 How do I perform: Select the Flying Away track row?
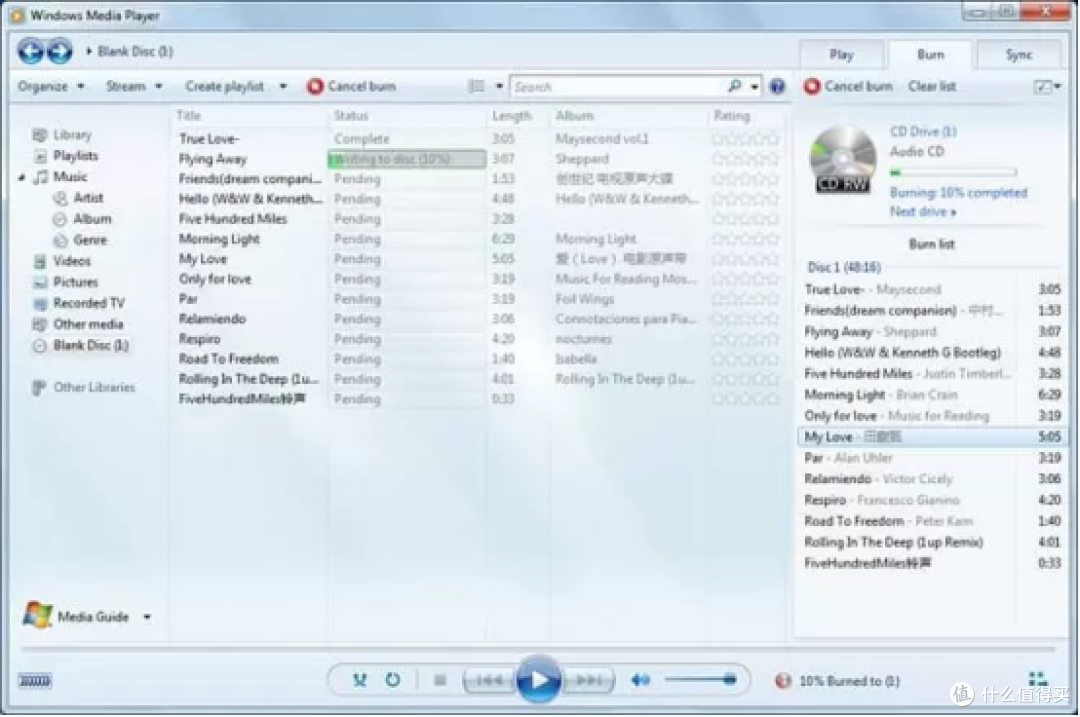[x=477, y=159]
